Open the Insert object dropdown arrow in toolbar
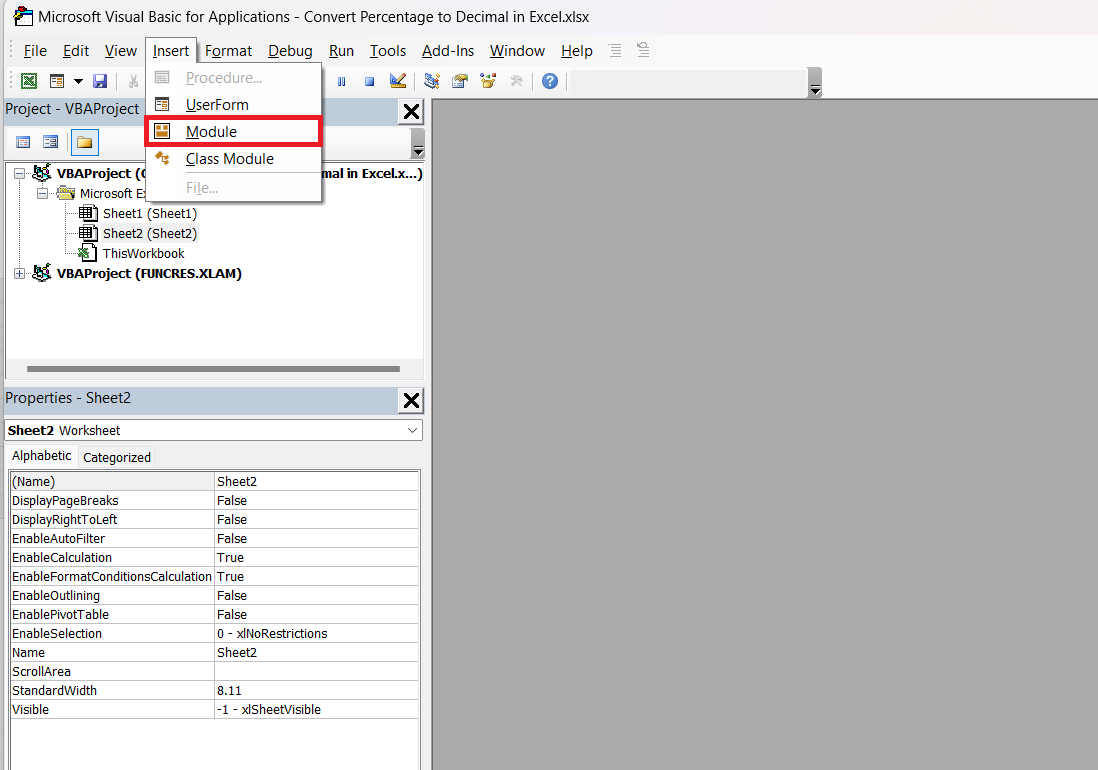This screenshot has height=770, width=1098. point(78,81)
